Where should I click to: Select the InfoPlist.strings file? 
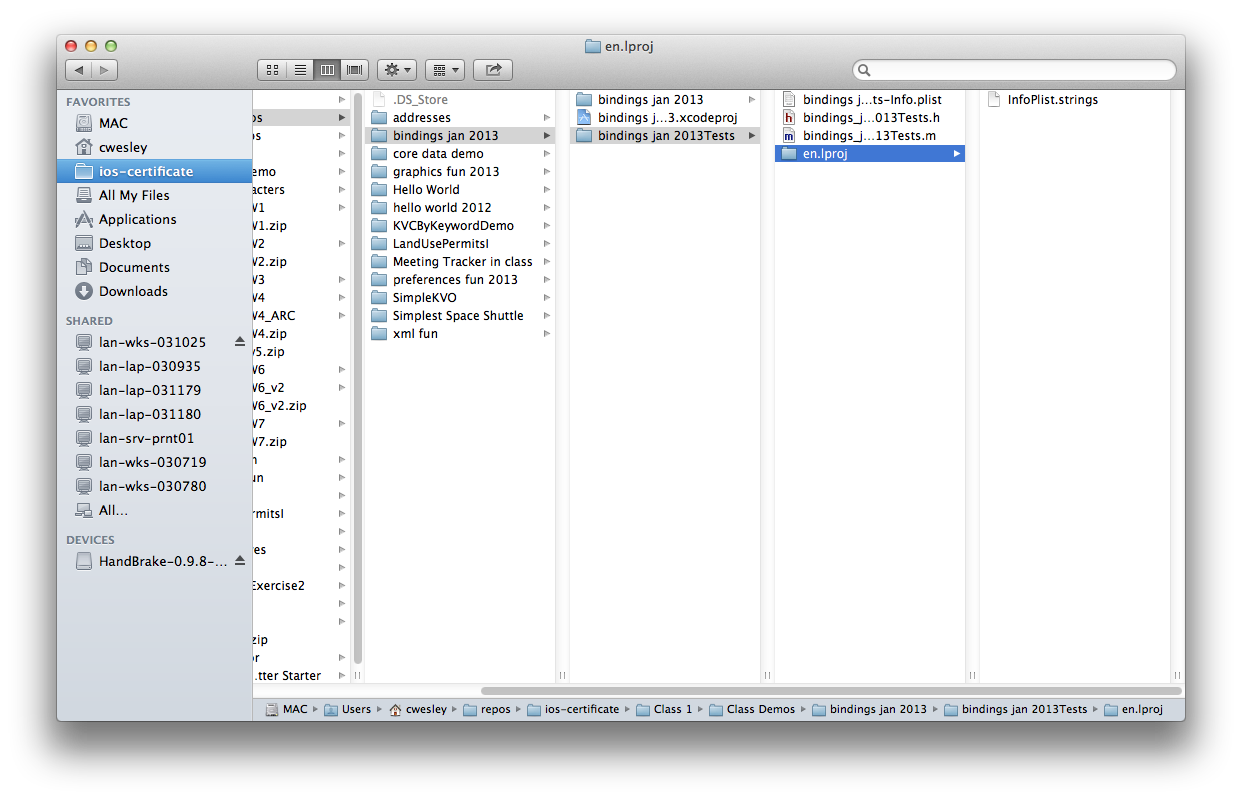(x=1075, y=100)
